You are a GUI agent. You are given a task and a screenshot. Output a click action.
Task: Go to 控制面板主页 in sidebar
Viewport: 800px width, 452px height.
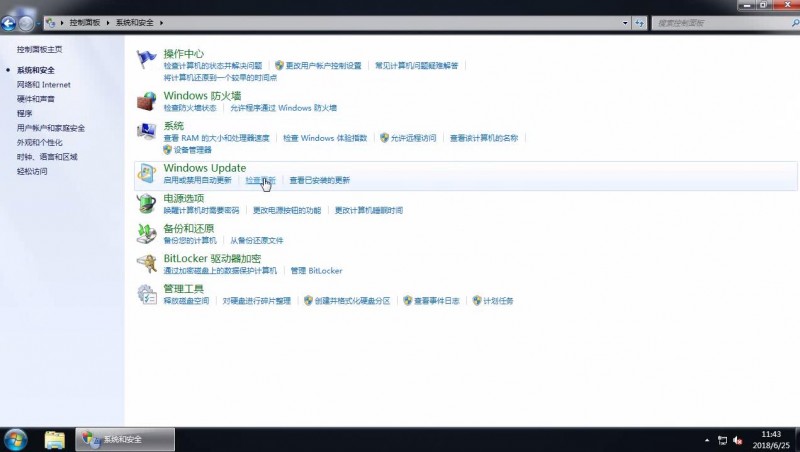pos(39,49)
